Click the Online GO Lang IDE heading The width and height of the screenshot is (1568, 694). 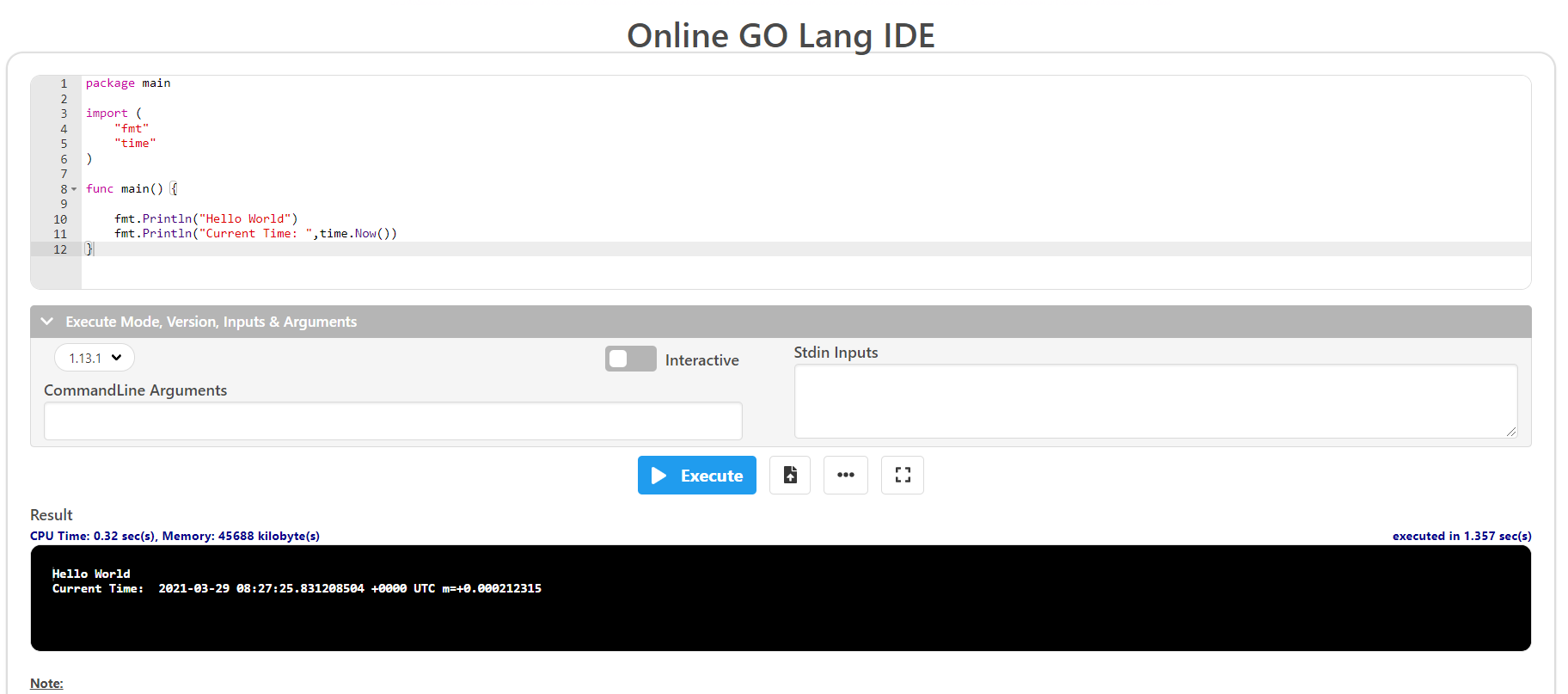(x=781, y=36)
